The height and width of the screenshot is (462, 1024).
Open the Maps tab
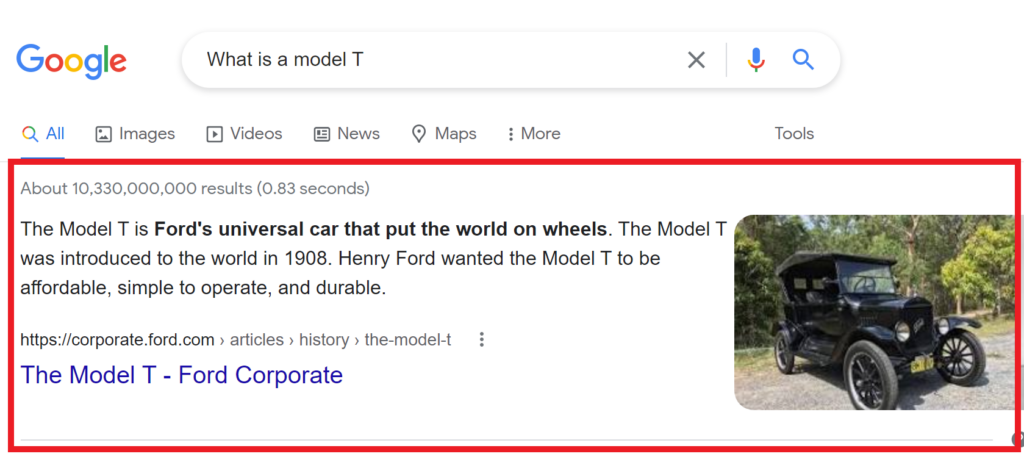click(444, 134)
